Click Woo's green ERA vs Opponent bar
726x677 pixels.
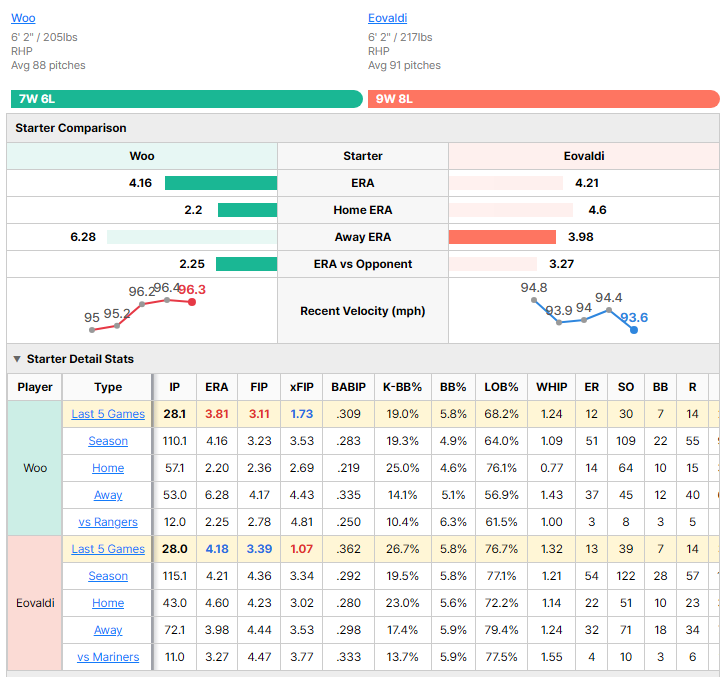coord(246,264)
